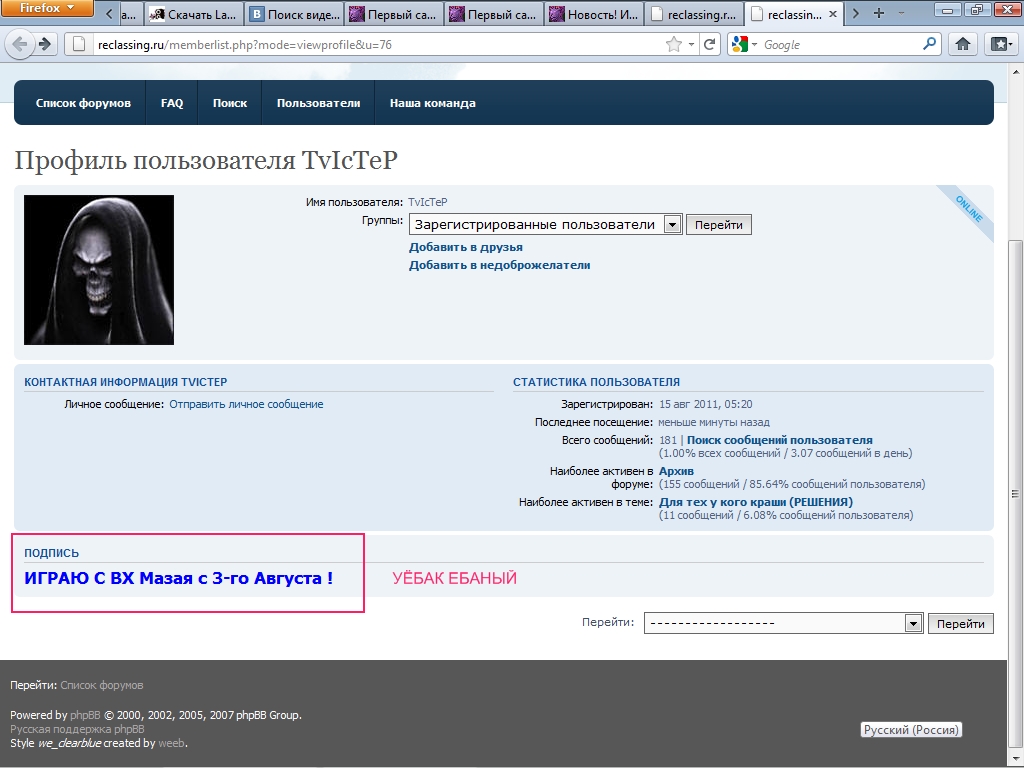This screenshot has width=1024, height=768.
Task: Select the Пользователи menu item
Action: tap(318, 103)
